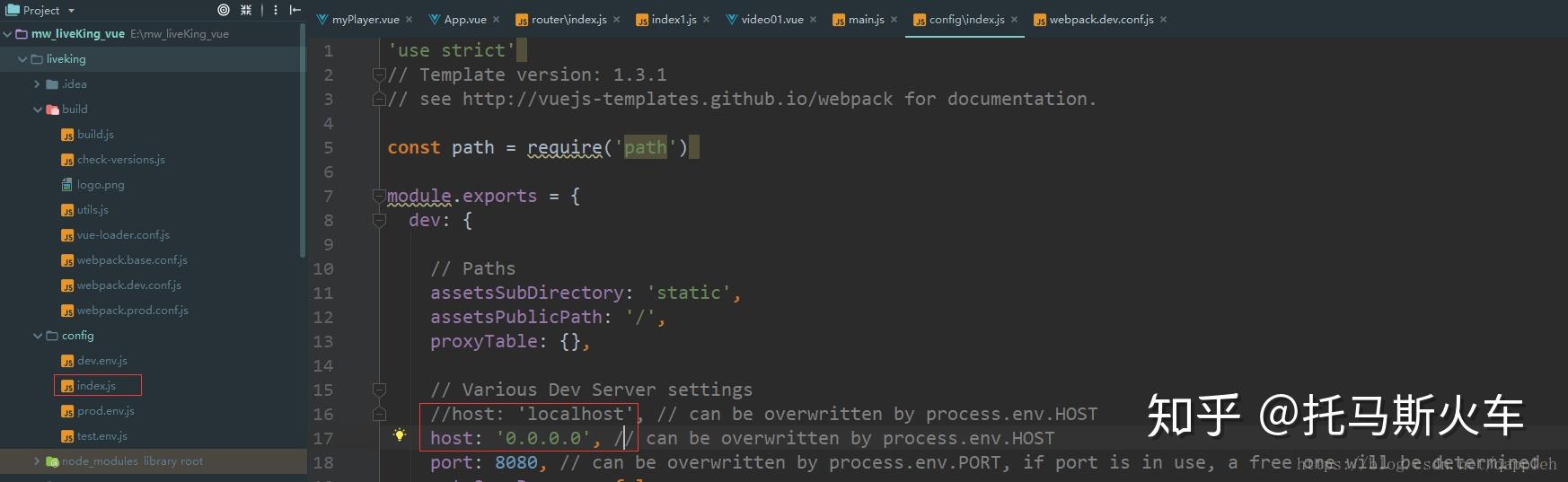Select dev.env.js in config folder

pos(102,361)
